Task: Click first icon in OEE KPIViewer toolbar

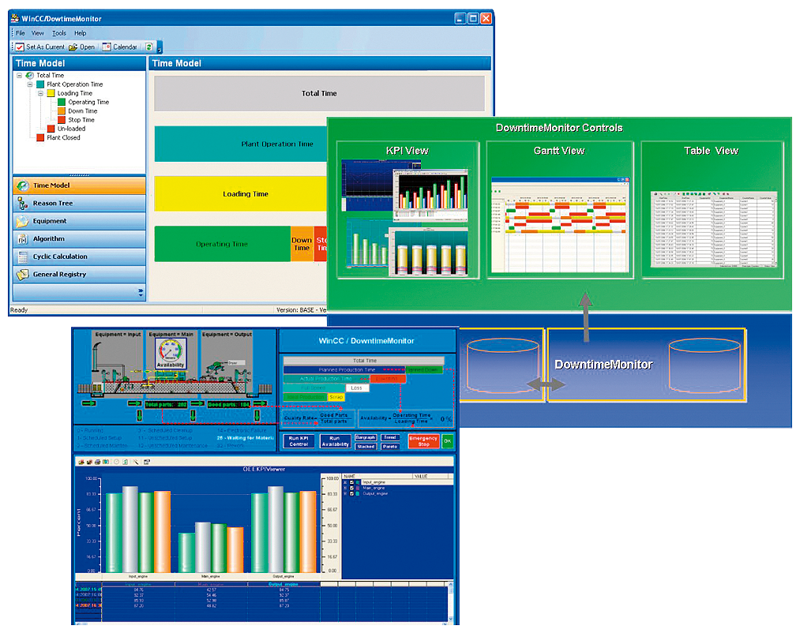Action: point(81,462)
